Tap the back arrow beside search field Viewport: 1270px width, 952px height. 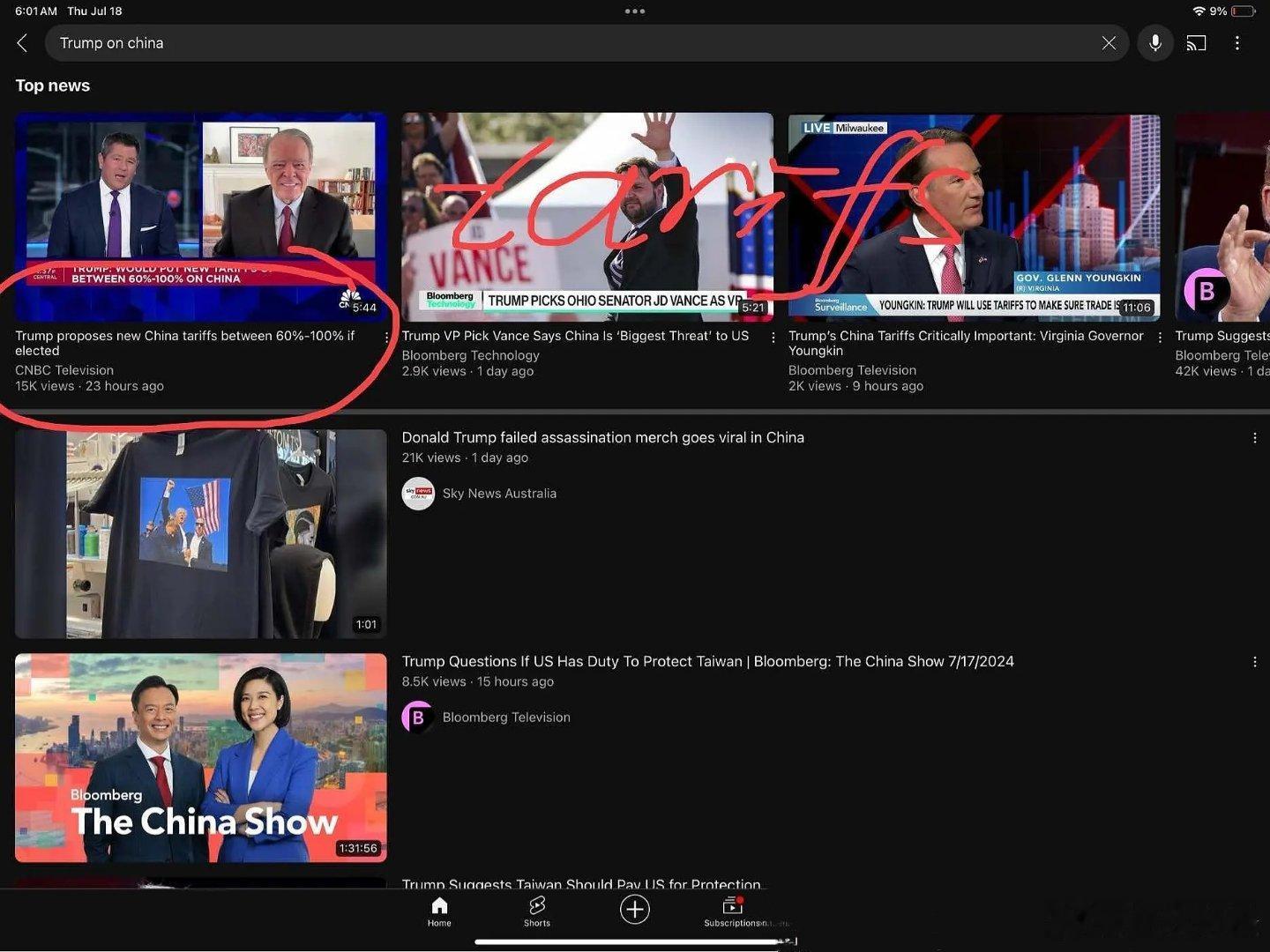(22, 43)
